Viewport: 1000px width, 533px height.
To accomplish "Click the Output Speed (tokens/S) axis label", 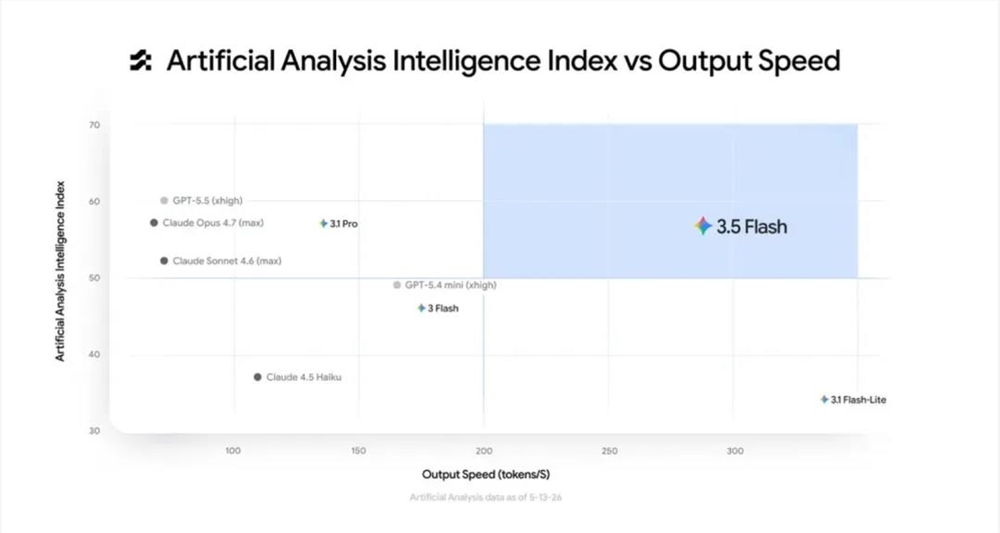I will (x=486, y=474).
